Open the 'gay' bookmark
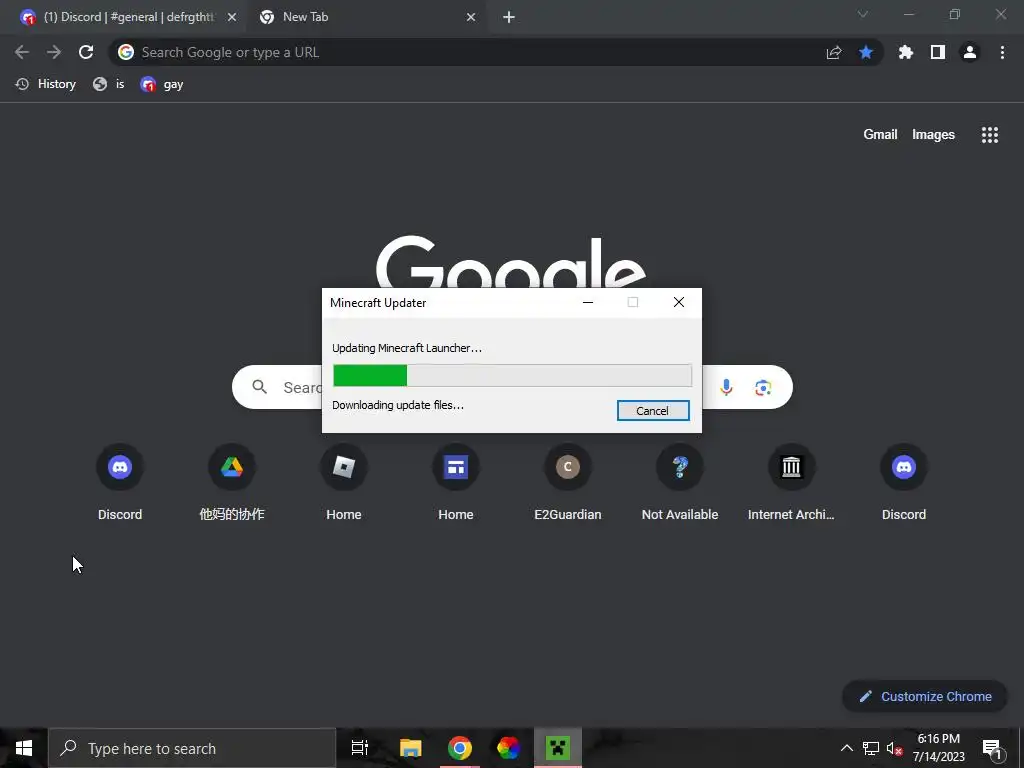Viewport: 1024px width, 768px height. (x=162, y=84)
